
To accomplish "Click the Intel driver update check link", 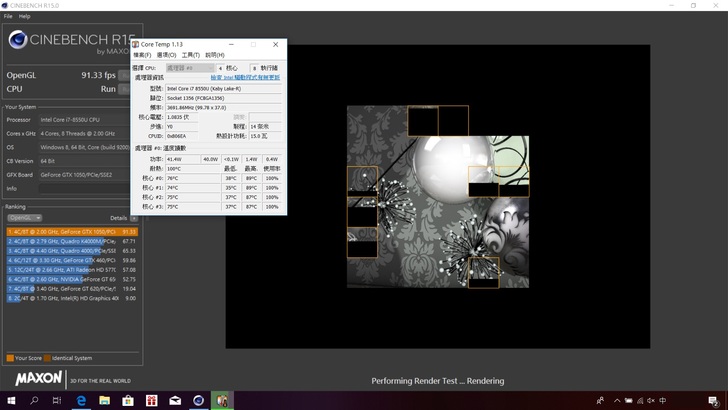I will pyautogui.click(x=246, y=78).
